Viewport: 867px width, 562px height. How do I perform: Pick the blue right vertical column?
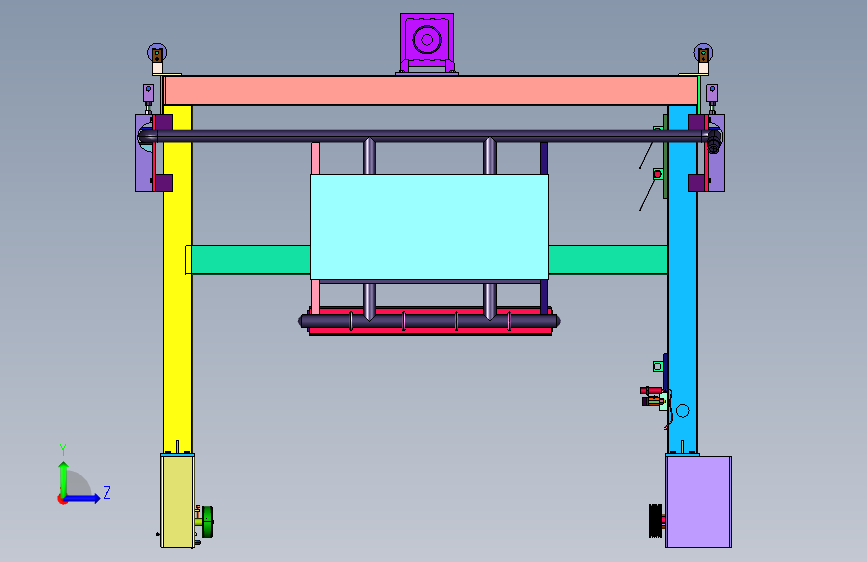pyautogui.click(x=682, y=279)
